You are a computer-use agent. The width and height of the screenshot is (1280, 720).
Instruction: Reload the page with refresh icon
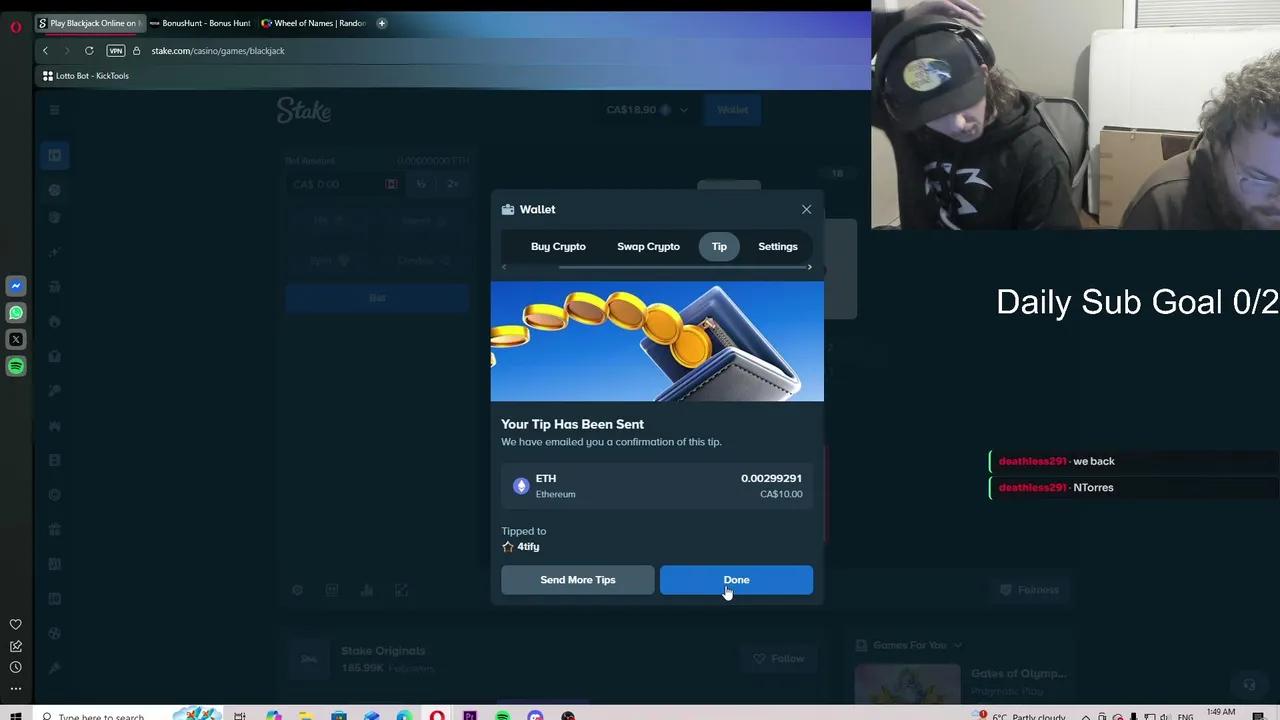(89, 51)
